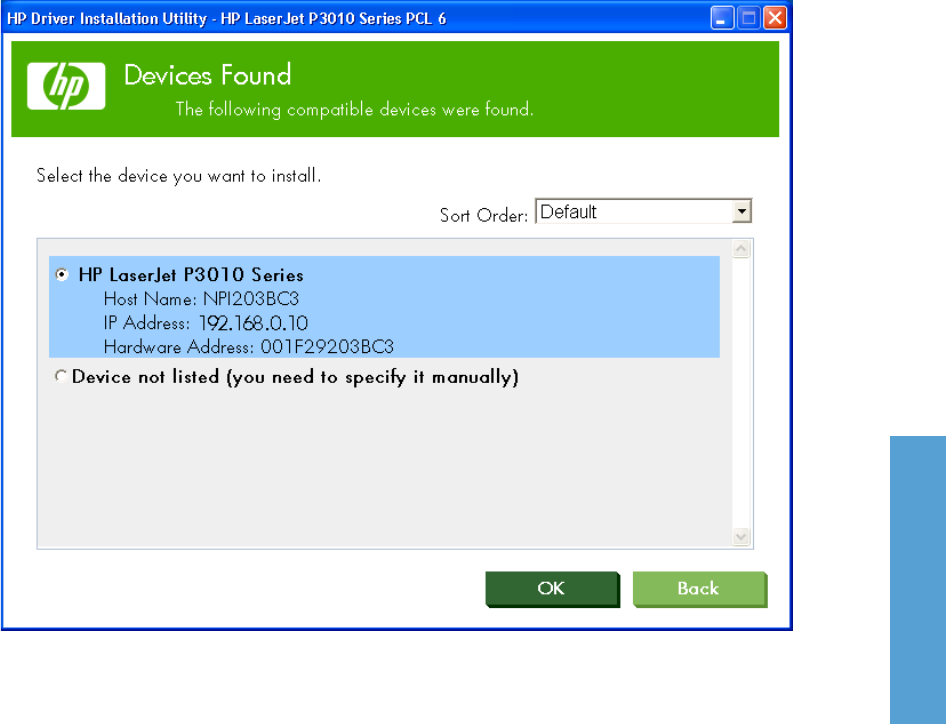
Task: Click 'Select the device you want to install.' text
Action: (x=179, y=176)
